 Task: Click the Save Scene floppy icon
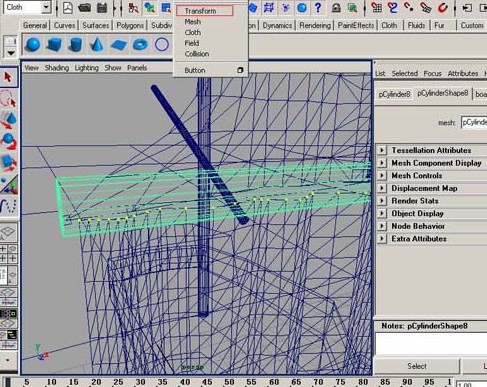click(102, 8)
